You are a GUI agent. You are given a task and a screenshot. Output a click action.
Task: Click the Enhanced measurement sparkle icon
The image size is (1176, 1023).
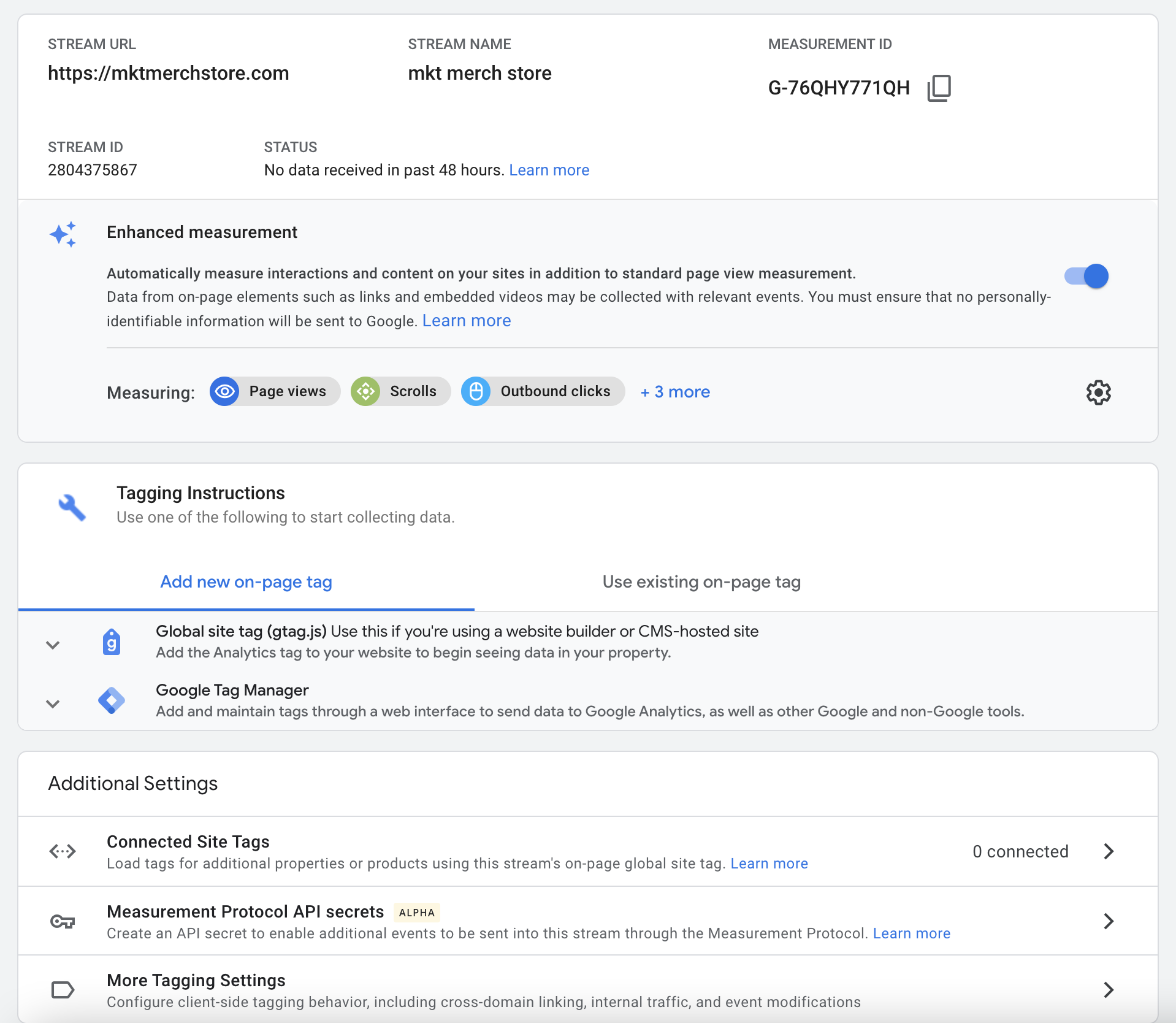63,233
